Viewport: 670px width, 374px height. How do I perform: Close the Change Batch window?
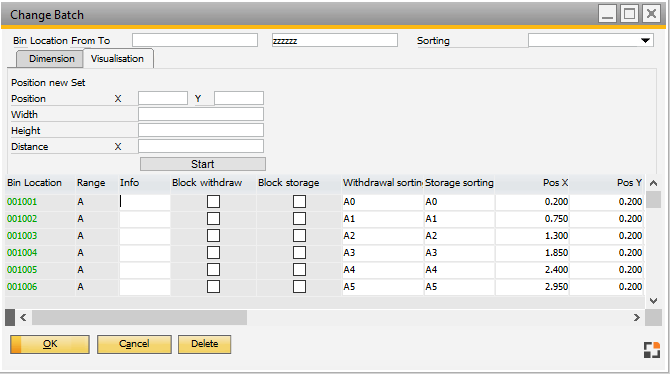[651, 14]
